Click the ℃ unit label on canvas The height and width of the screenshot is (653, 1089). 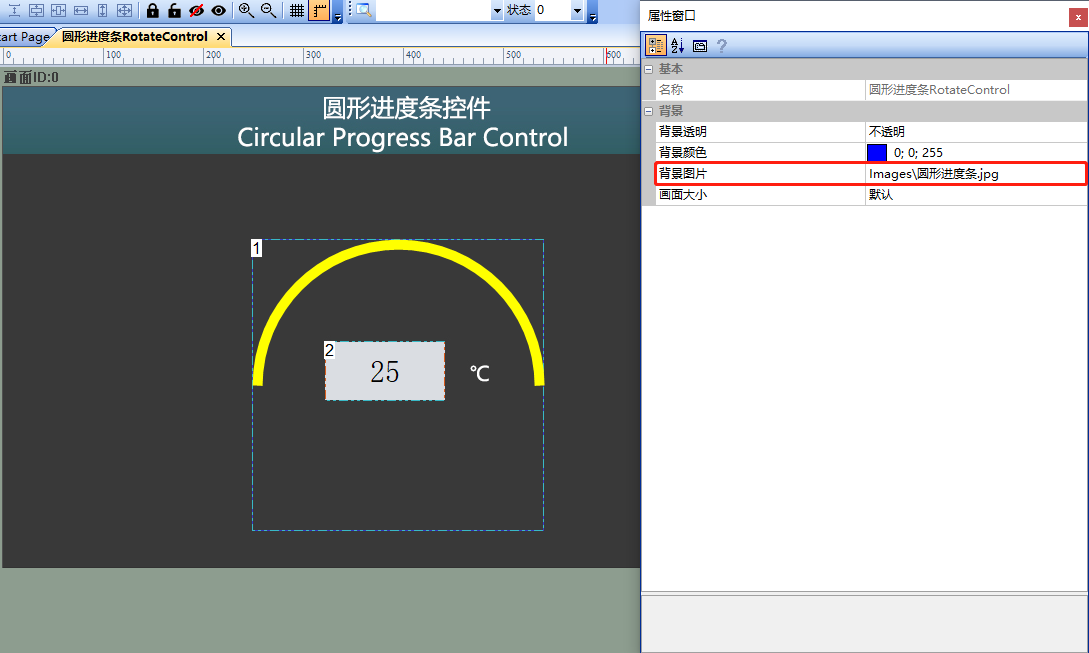[x=479, y=374]
